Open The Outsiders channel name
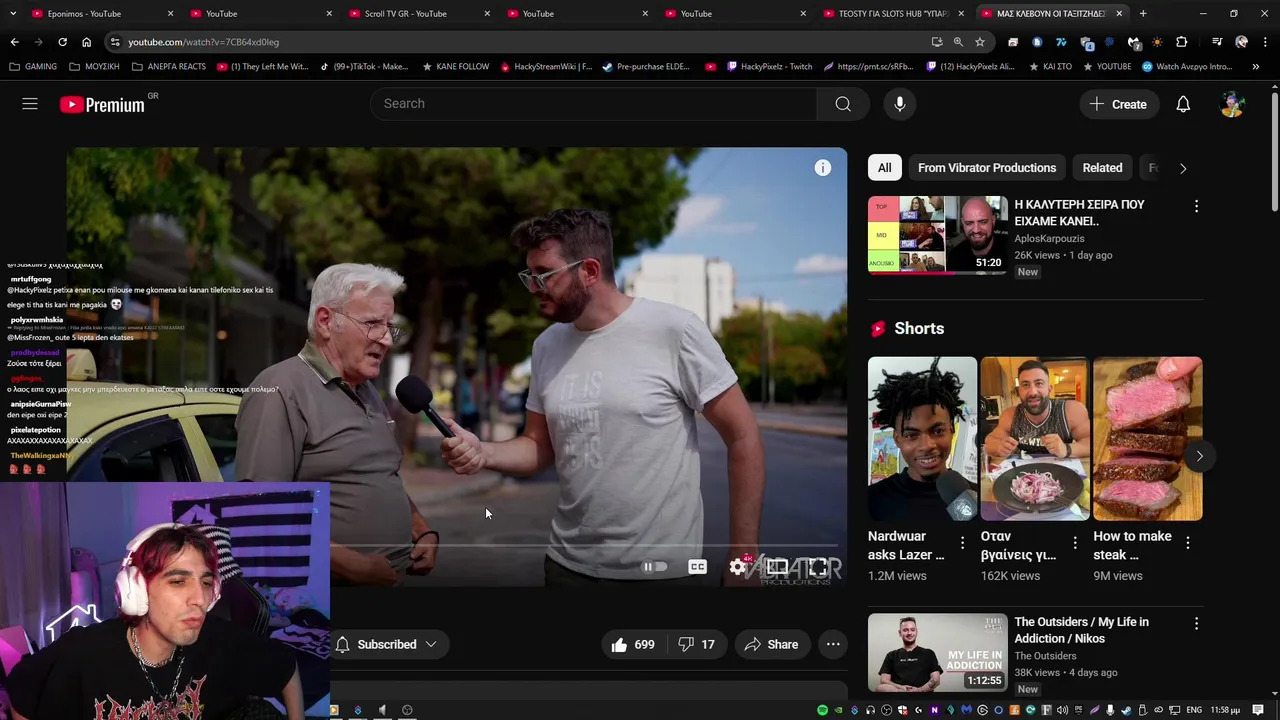 1045,656
